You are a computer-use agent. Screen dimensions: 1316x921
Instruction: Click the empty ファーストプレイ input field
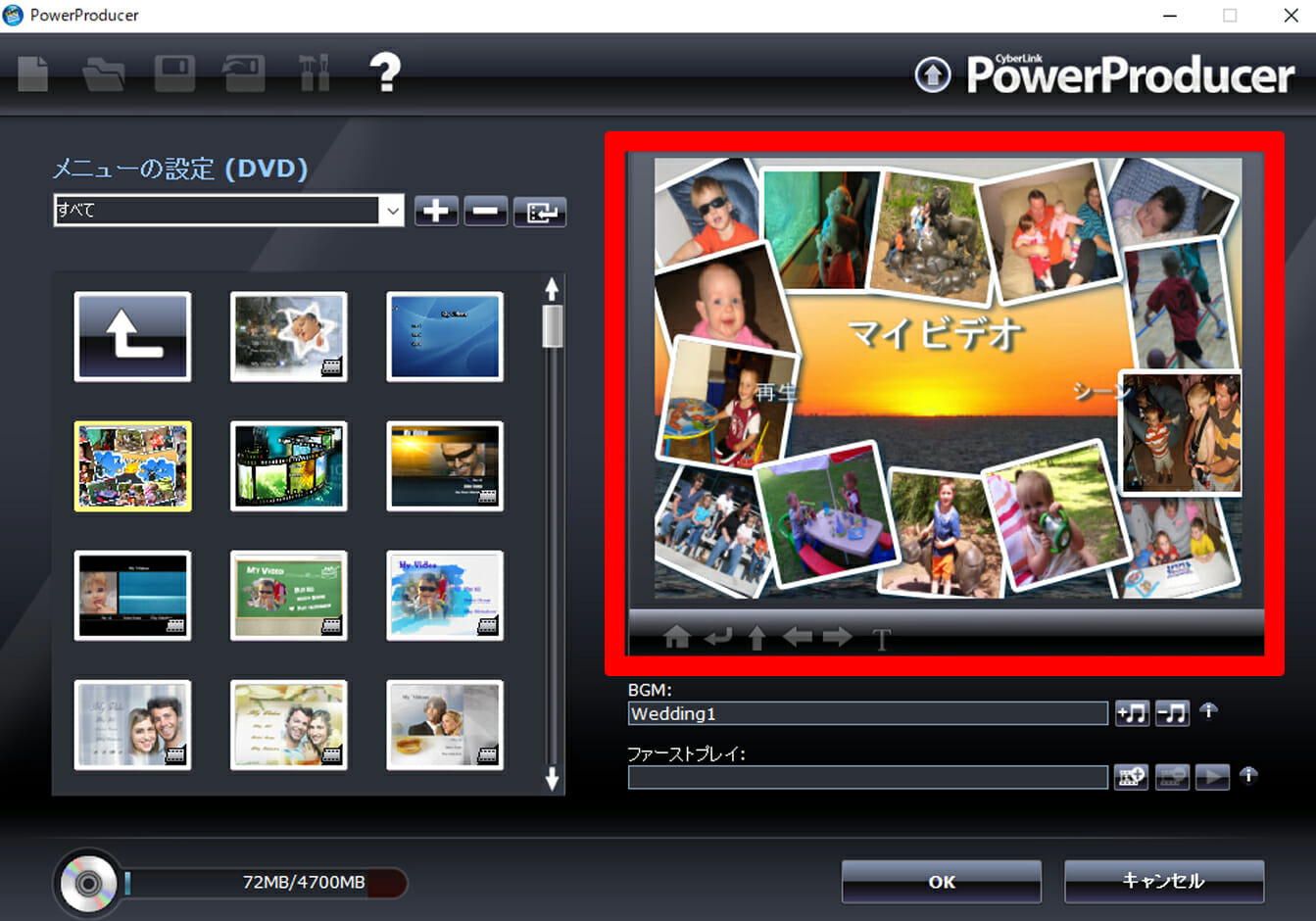click(867, 777)
